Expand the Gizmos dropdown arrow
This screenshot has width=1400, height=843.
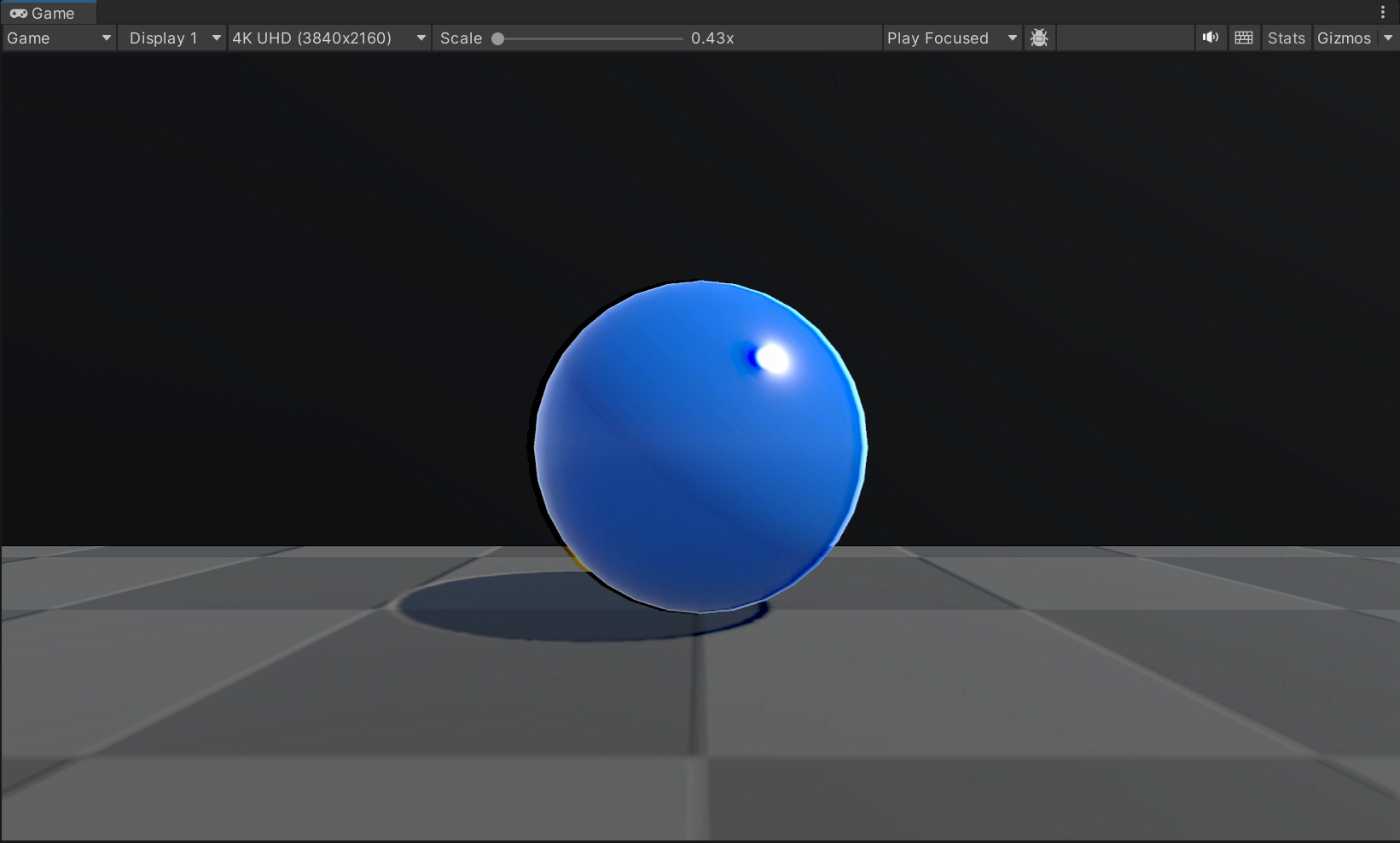tap(1388, 38)
